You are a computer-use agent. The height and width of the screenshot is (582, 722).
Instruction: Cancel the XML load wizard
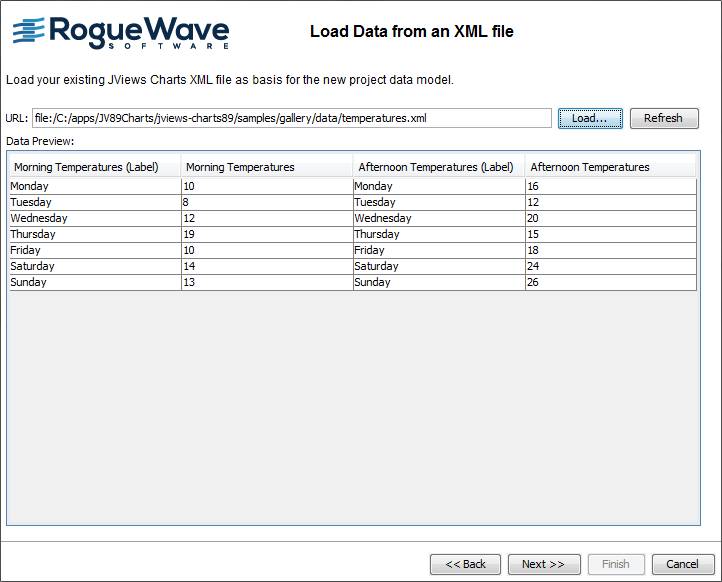[682, 564]
